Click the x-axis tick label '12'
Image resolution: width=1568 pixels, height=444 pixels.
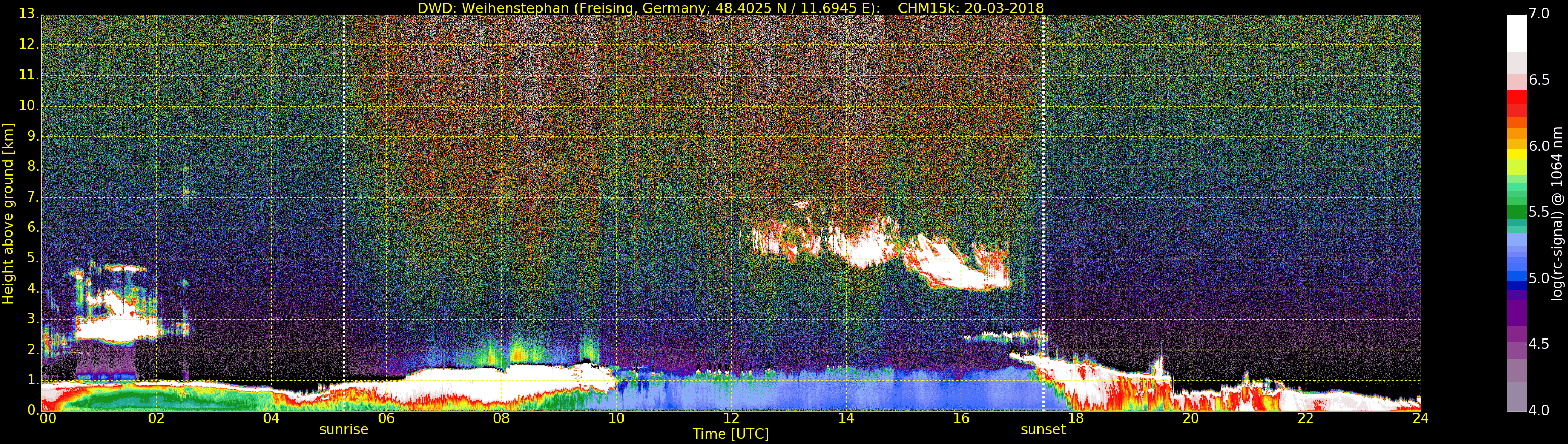[x=731, y=418]
